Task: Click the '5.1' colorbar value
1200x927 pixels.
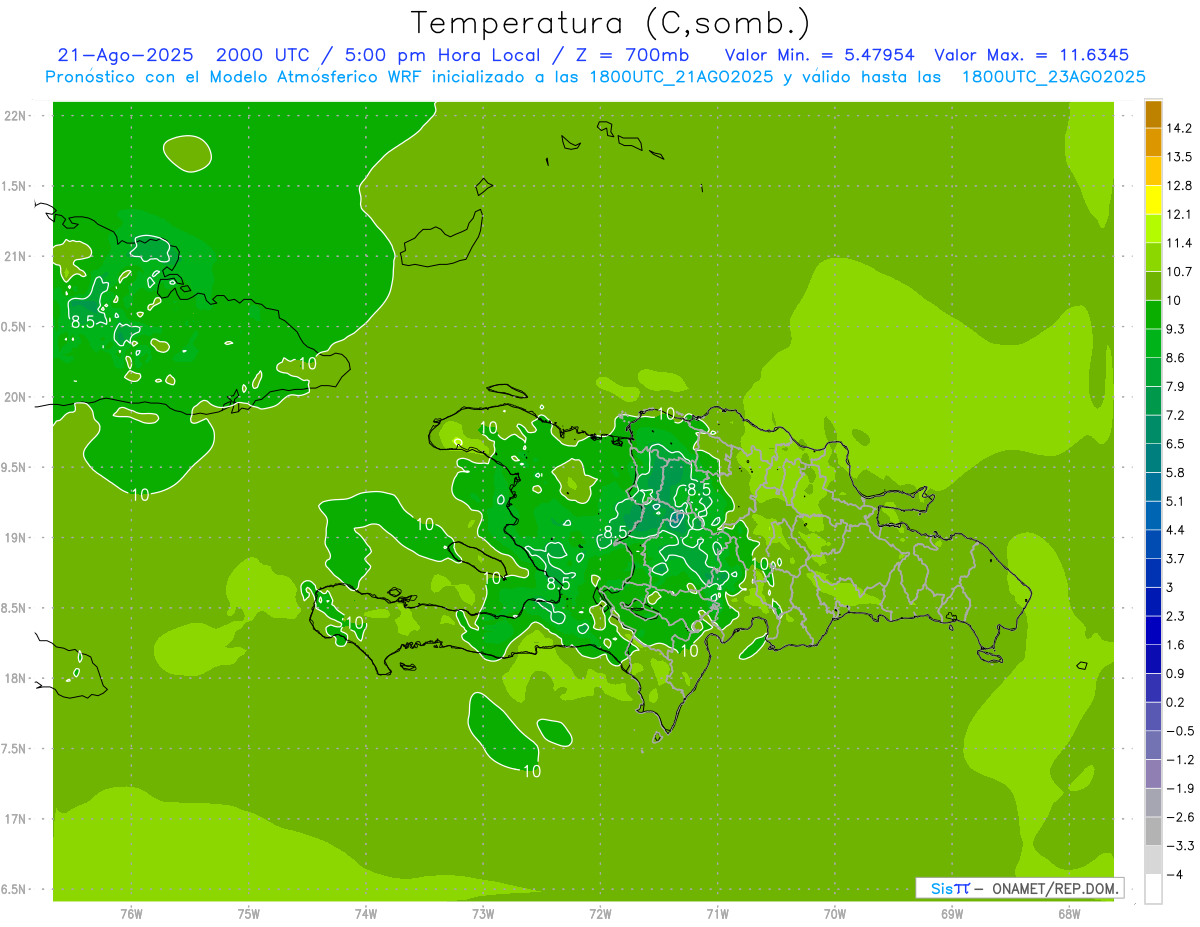Action: [1175, 501]
